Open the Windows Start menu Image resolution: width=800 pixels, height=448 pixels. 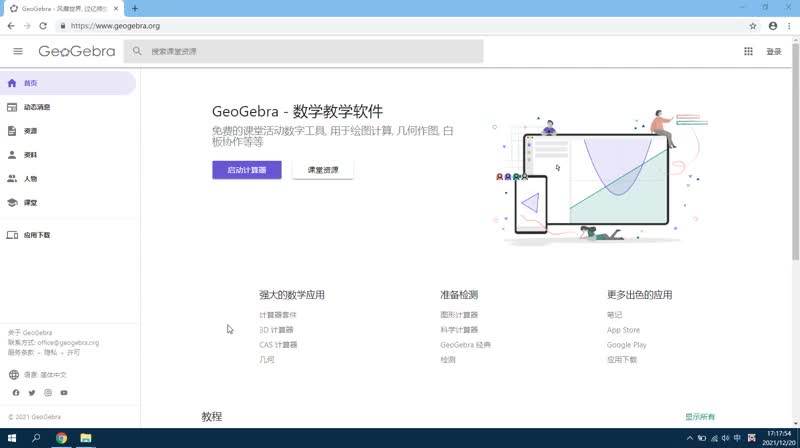(x=12, y=438)
